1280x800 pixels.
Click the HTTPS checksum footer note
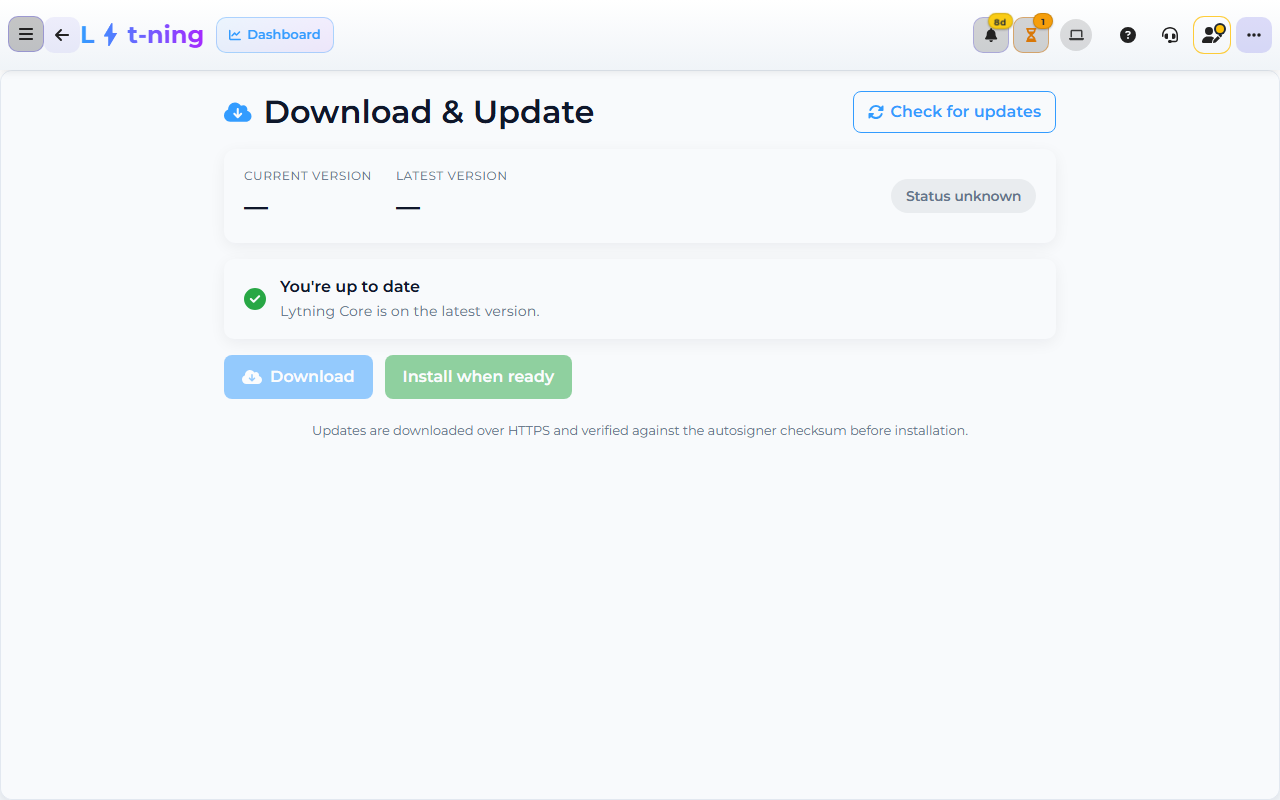pyautogui.click(x=640, y=431)
